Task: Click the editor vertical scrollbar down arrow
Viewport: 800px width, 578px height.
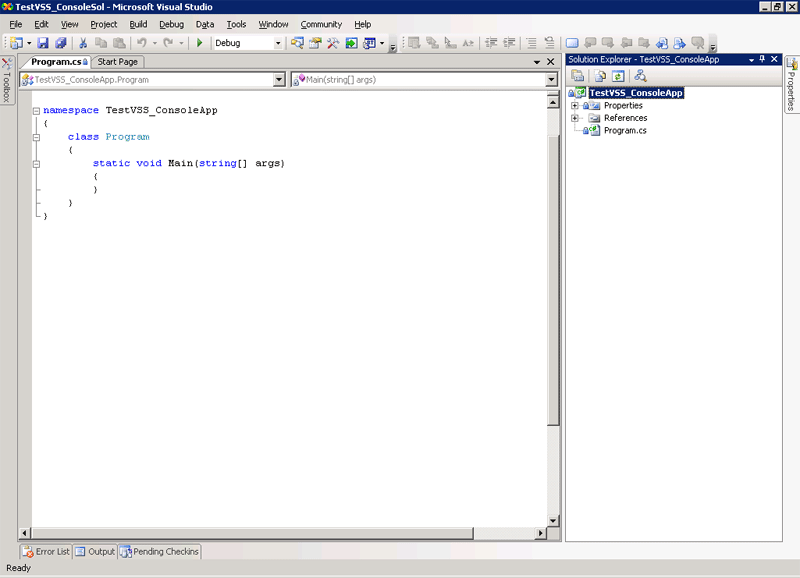Action: click(x=553, y=521)
